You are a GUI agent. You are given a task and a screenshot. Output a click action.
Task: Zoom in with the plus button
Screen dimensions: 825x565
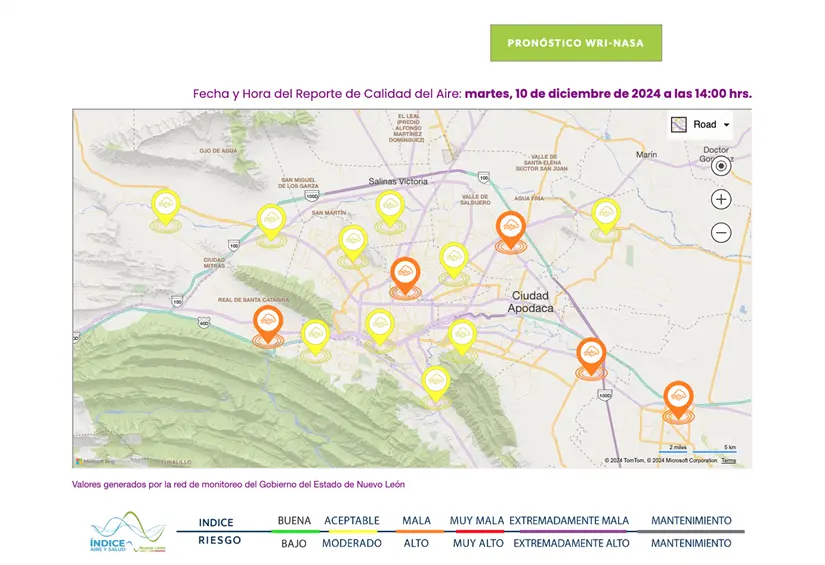tap(721, 199)
